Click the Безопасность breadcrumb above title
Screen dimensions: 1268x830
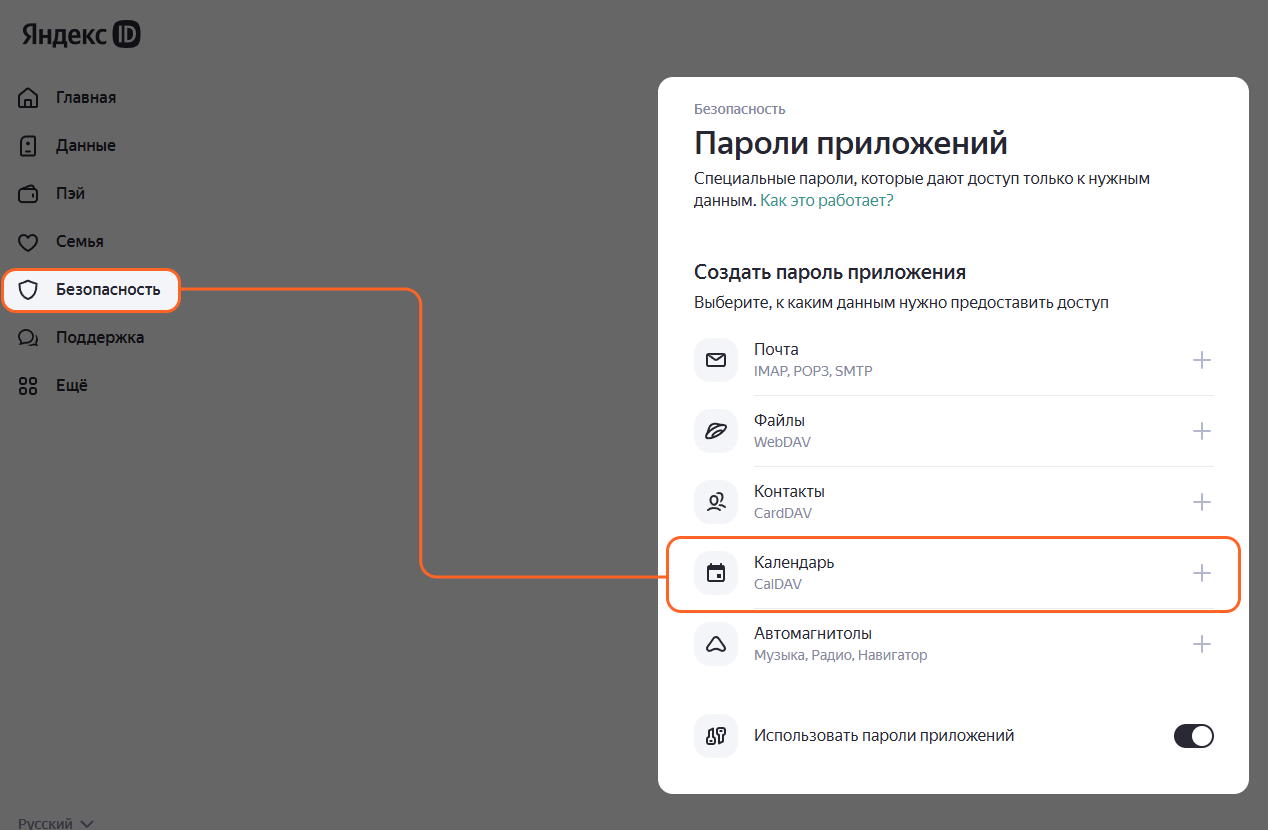click(740, 109)
